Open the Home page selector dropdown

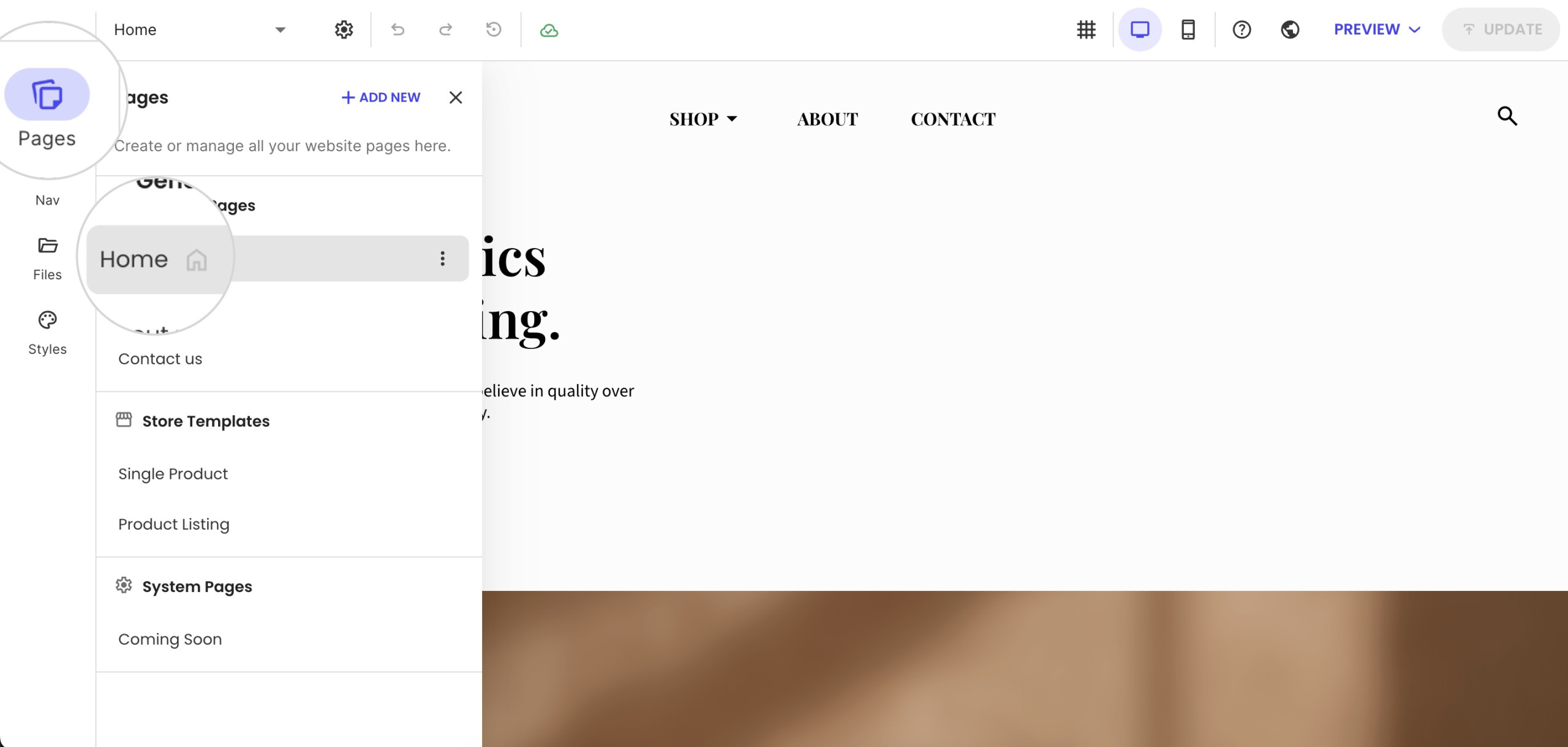pyautogui.click(x=200, y=29)
